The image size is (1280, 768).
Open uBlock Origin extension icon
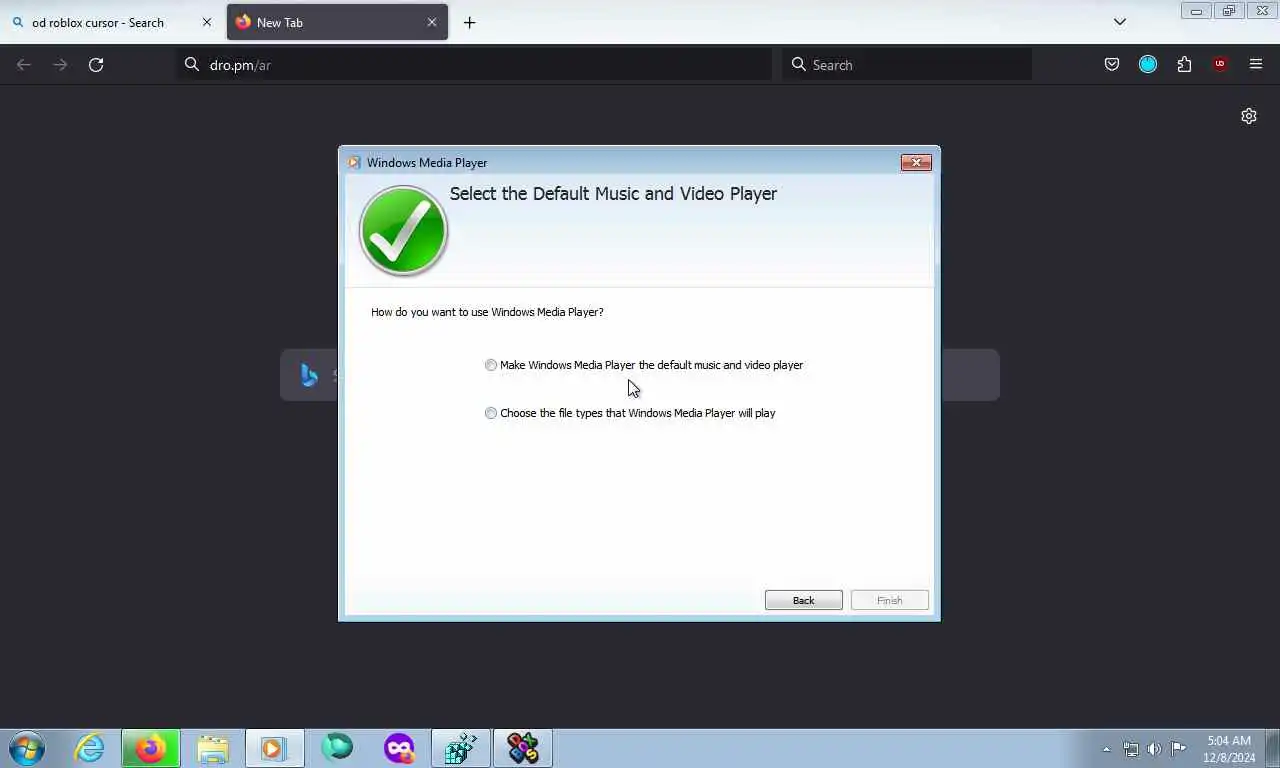click(1220, 64)
